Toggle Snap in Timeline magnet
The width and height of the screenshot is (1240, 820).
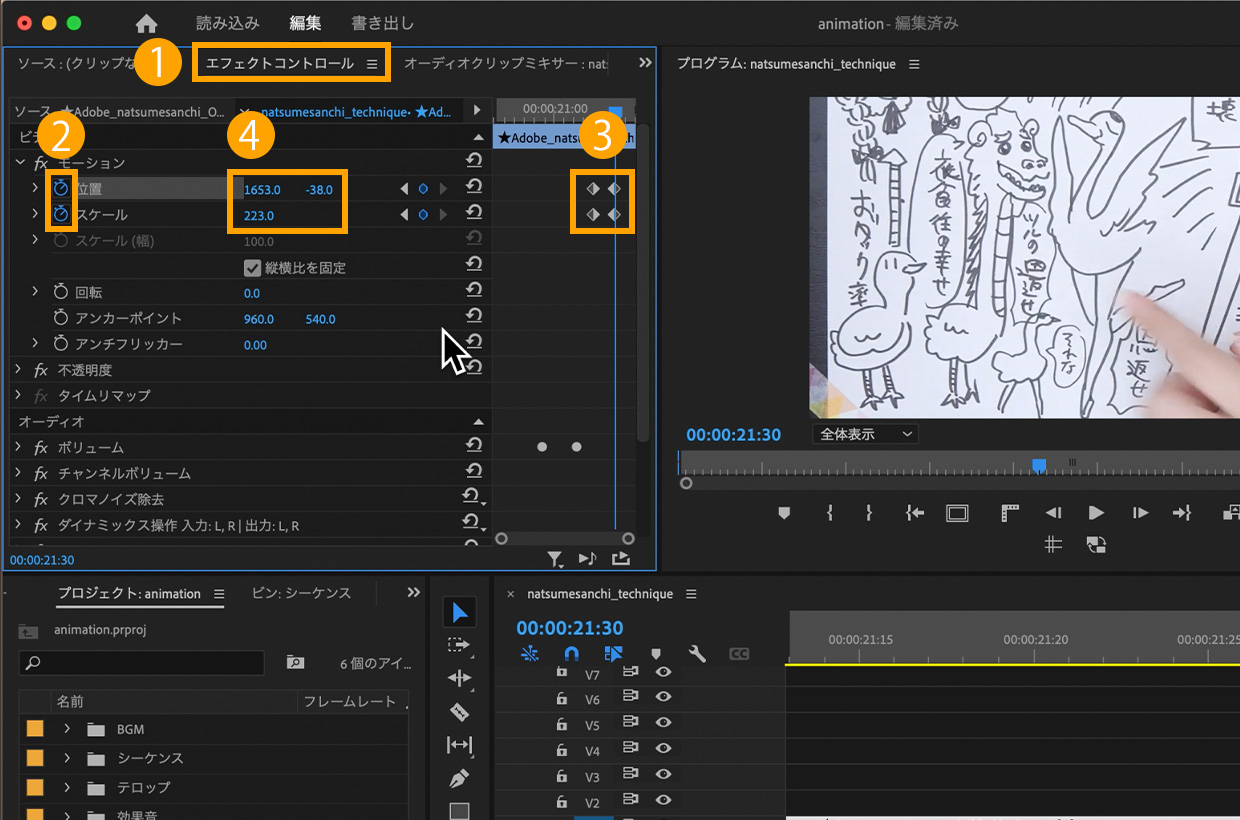click(x=571, y=654)
